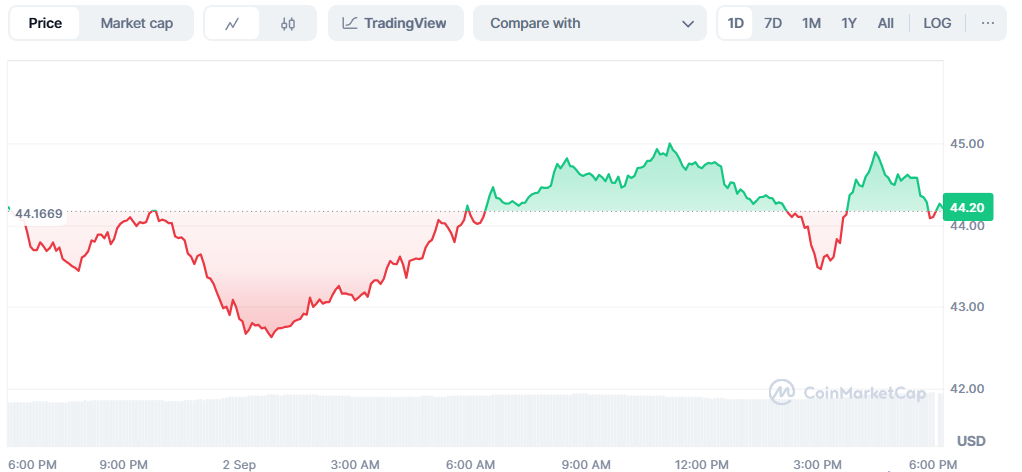Screen dimensions: 1022x472
Task: Open the TradingView chart mode
Action: click(x=395, y=23)
